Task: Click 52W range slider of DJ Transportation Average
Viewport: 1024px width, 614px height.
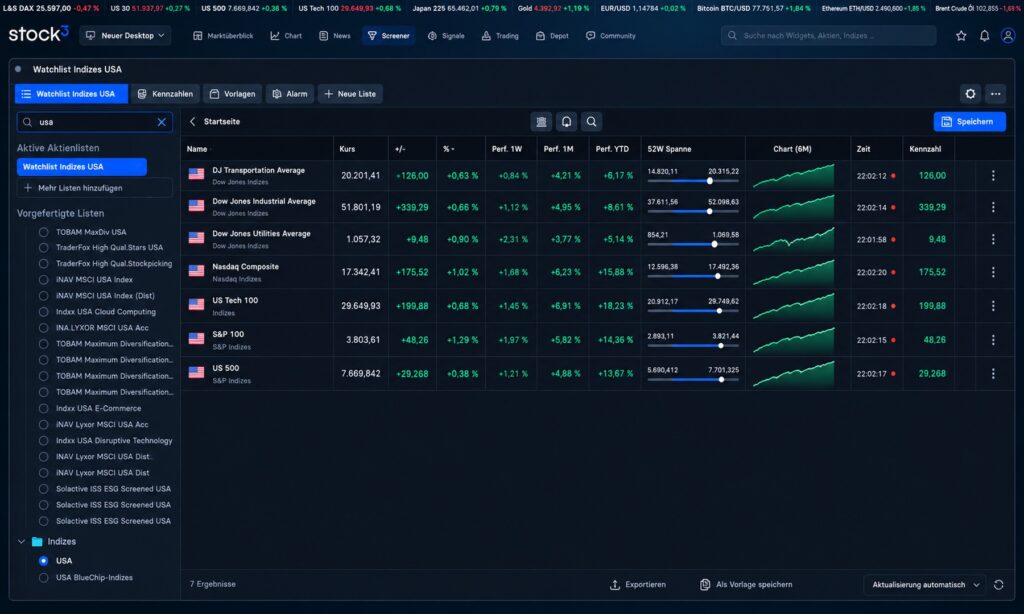Action: coord(693,181)
